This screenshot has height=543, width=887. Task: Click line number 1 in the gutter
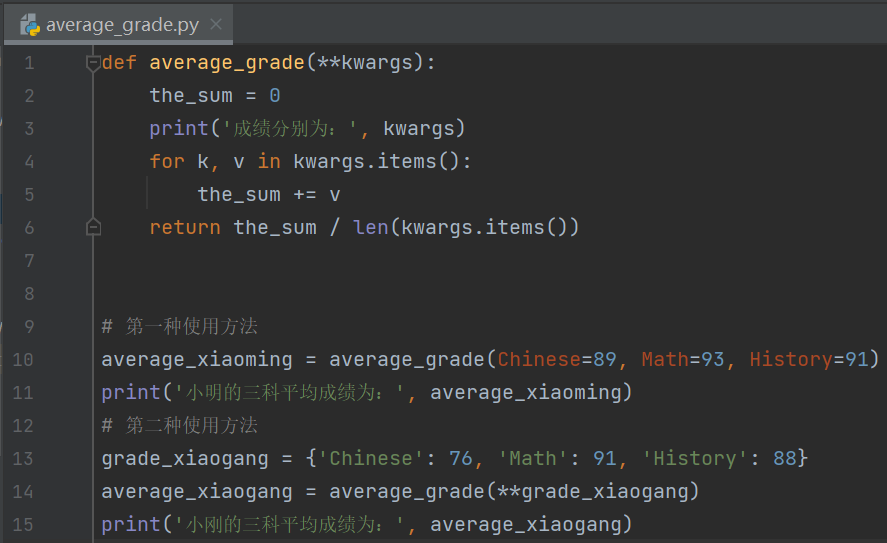[28, 63]
